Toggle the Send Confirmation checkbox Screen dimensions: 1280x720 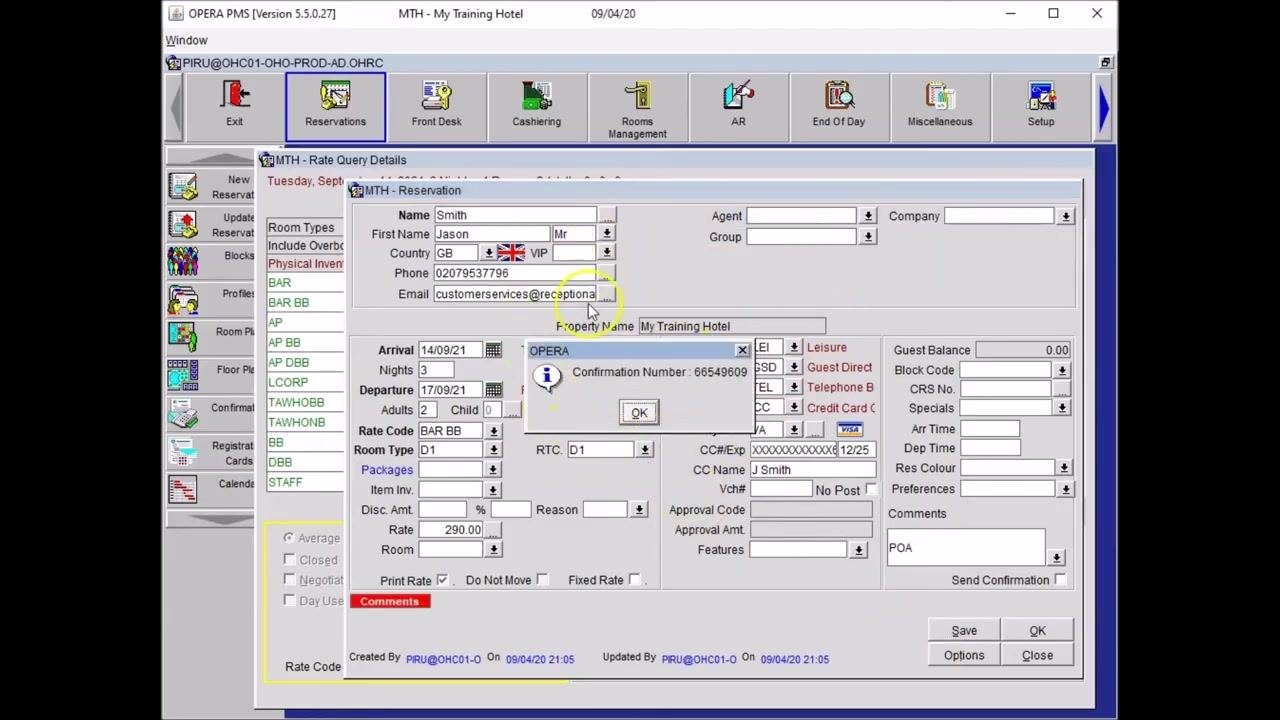coord(1060,580)
